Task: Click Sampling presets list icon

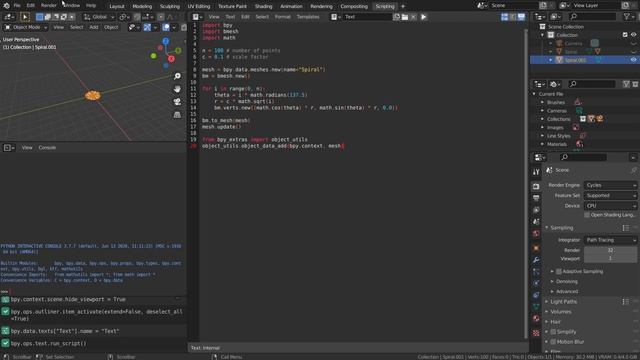Action: pos(626,228)
